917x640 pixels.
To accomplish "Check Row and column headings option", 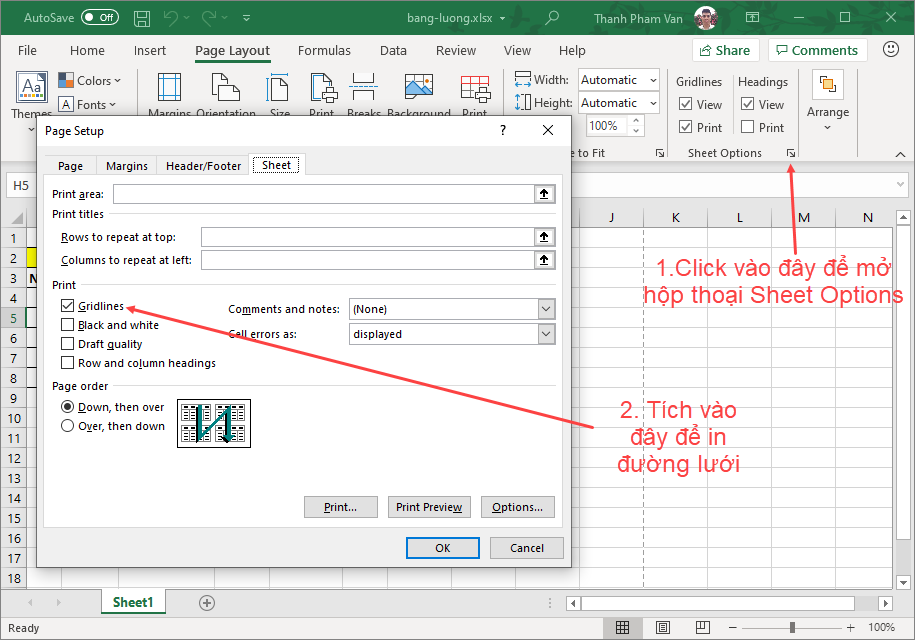I will [67, 362].
